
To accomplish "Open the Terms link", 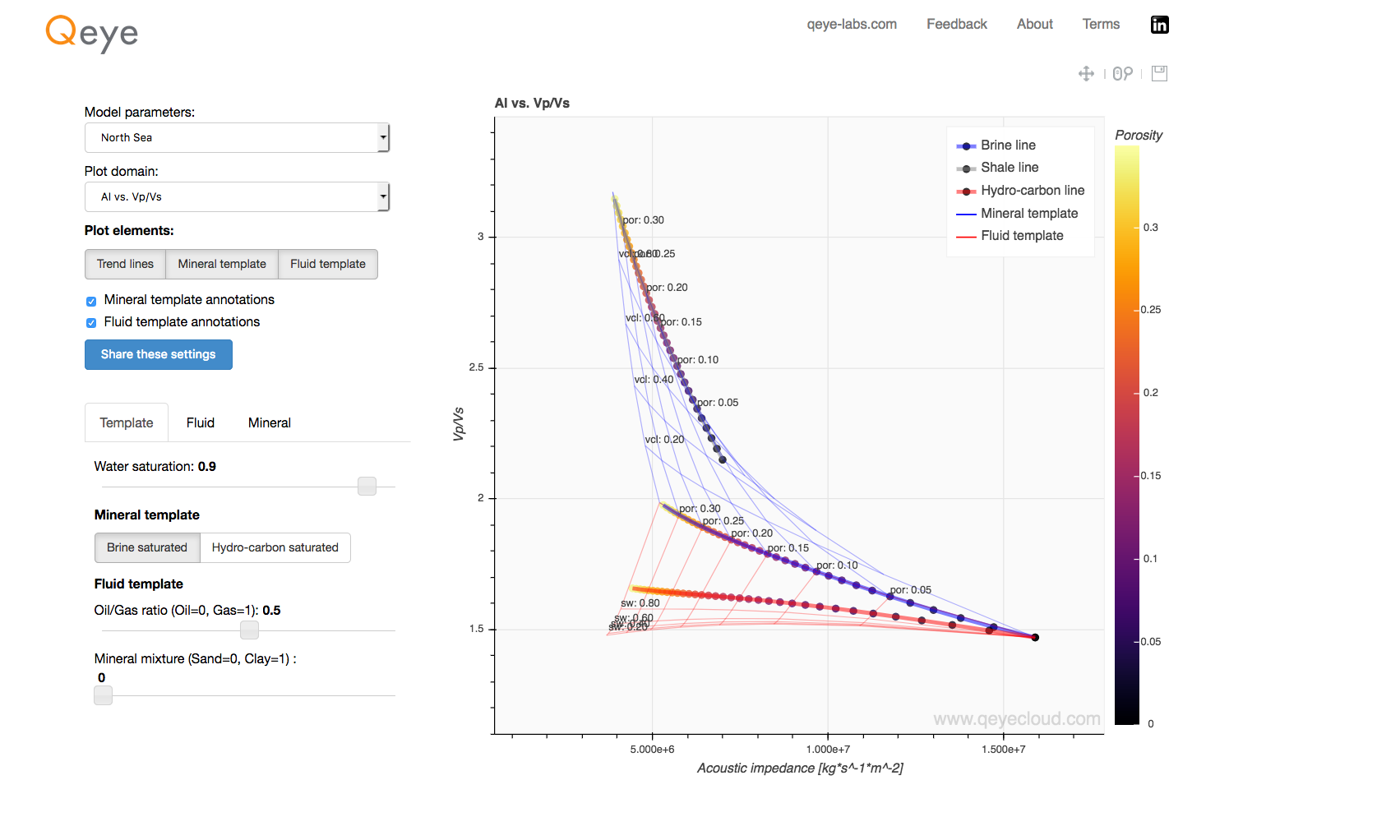I will [1101, 24].
